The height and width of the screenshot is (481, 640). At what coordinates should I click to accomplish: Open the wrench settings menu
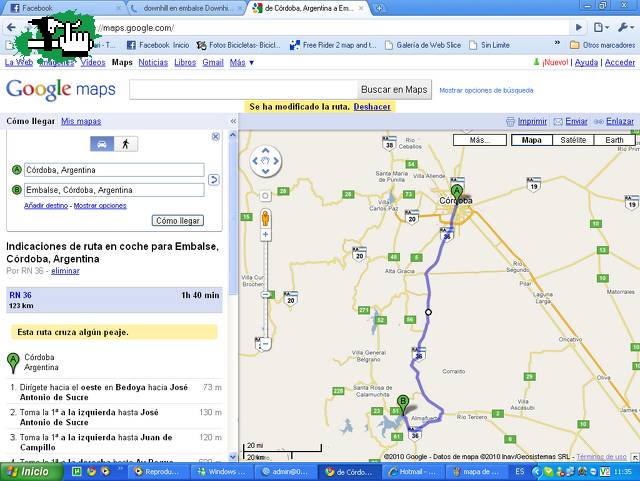(x=625, y=27)
